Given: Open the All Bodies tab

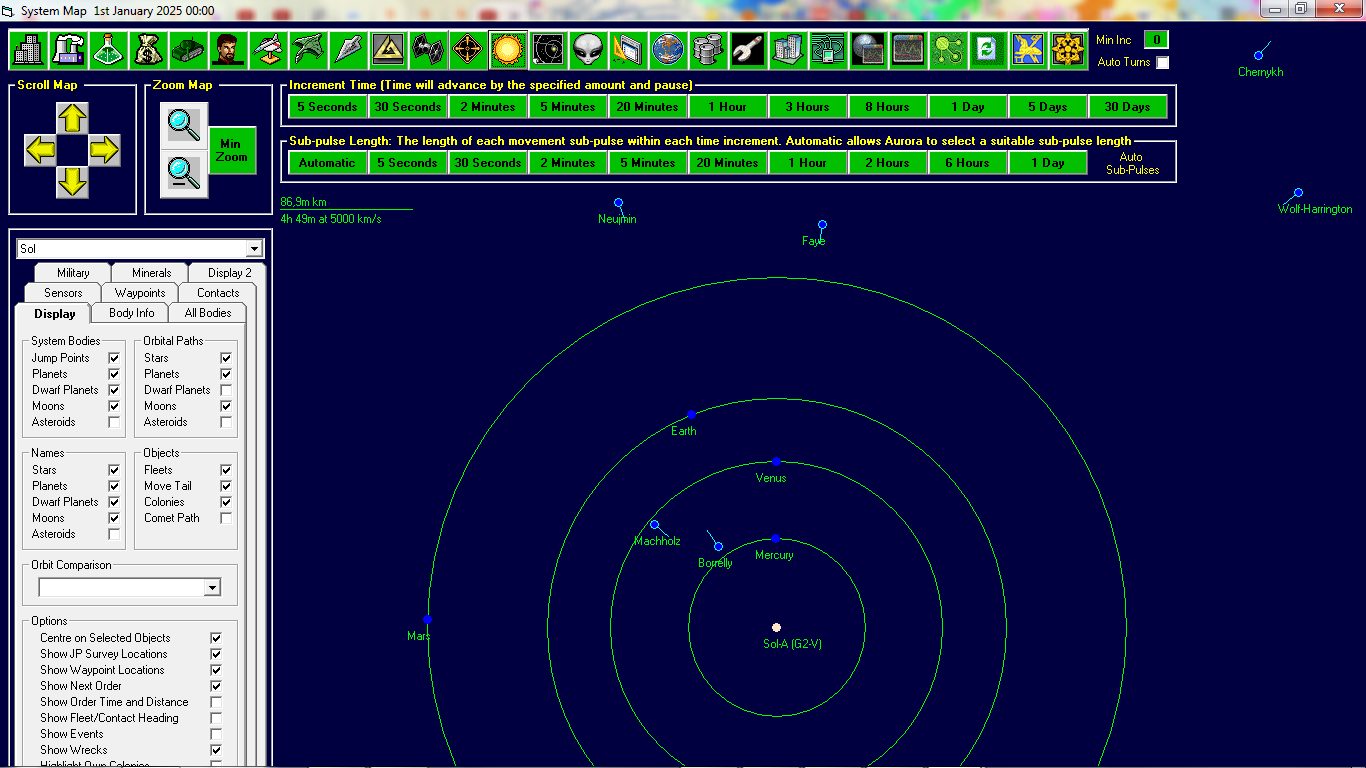Looking at the screenshot, I should (x=208, y=313).
